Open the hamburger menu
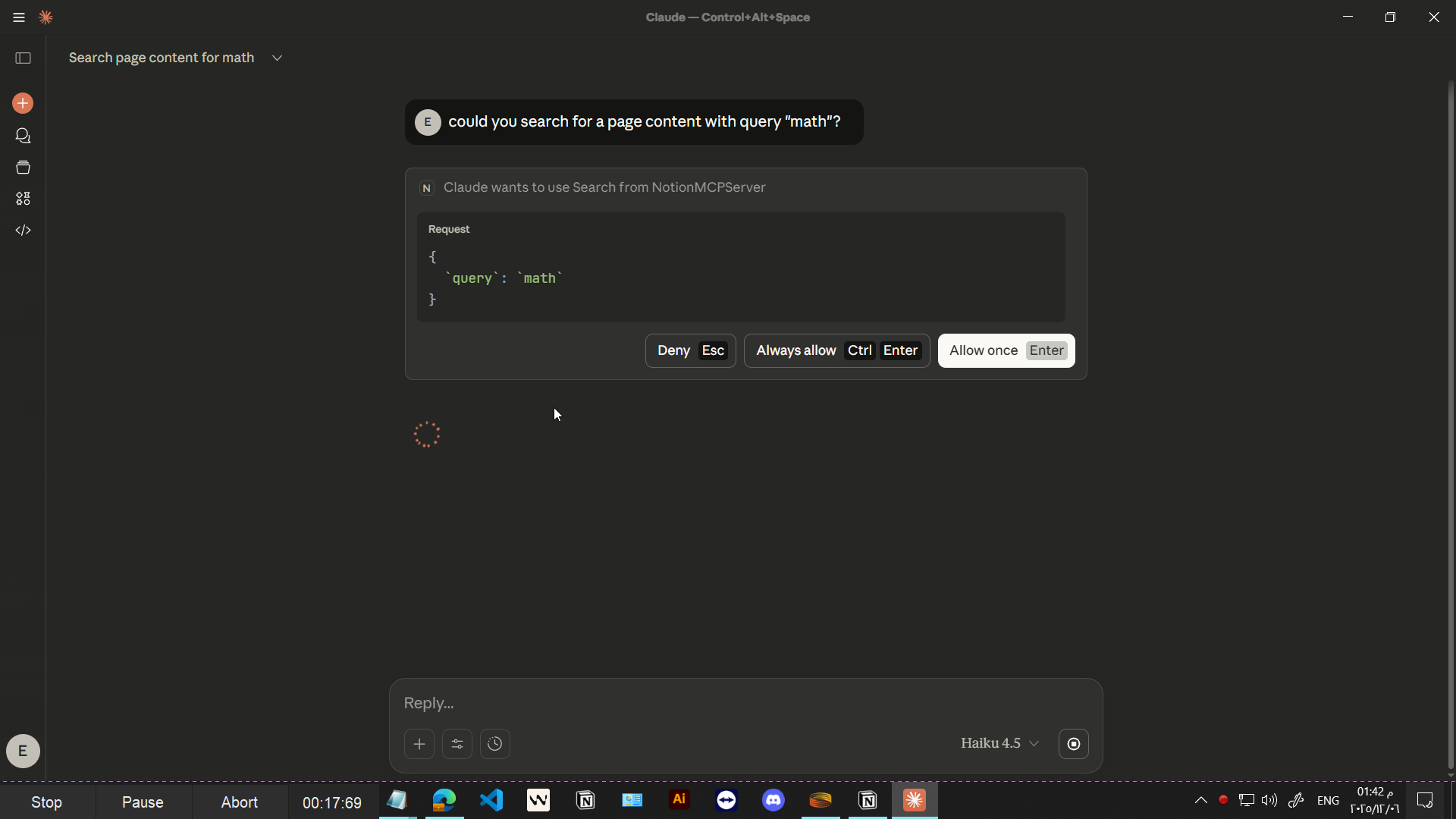 click(19, 17)
